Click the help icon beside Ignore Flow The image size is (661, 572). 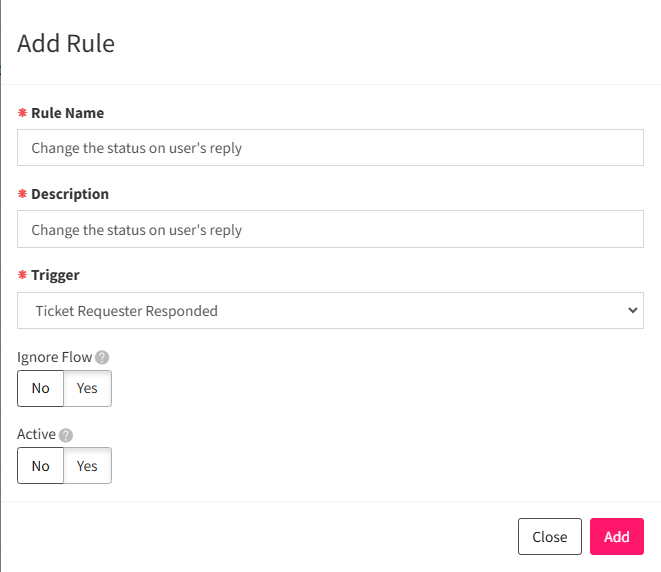(x=102, y=357)
